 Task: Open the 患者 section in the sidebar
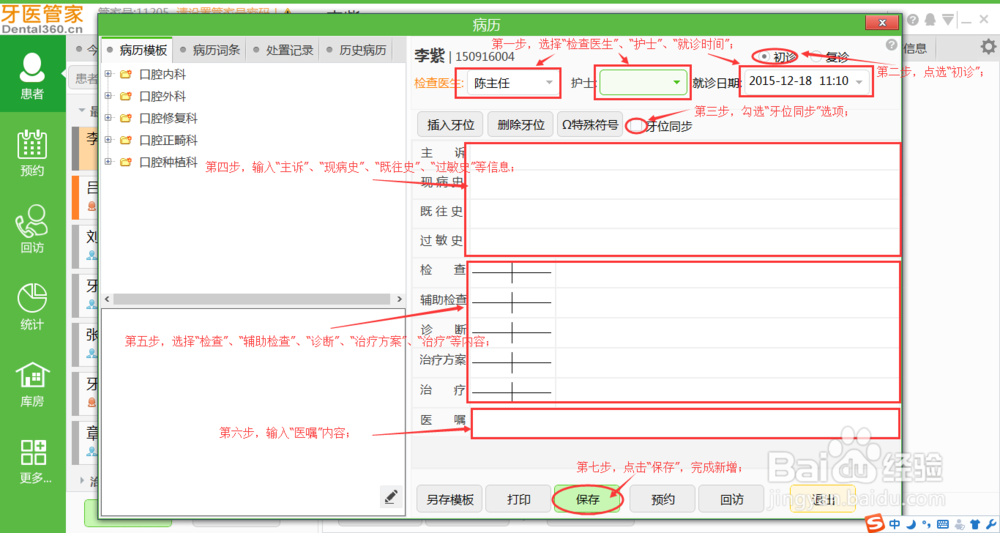(33, 75)
